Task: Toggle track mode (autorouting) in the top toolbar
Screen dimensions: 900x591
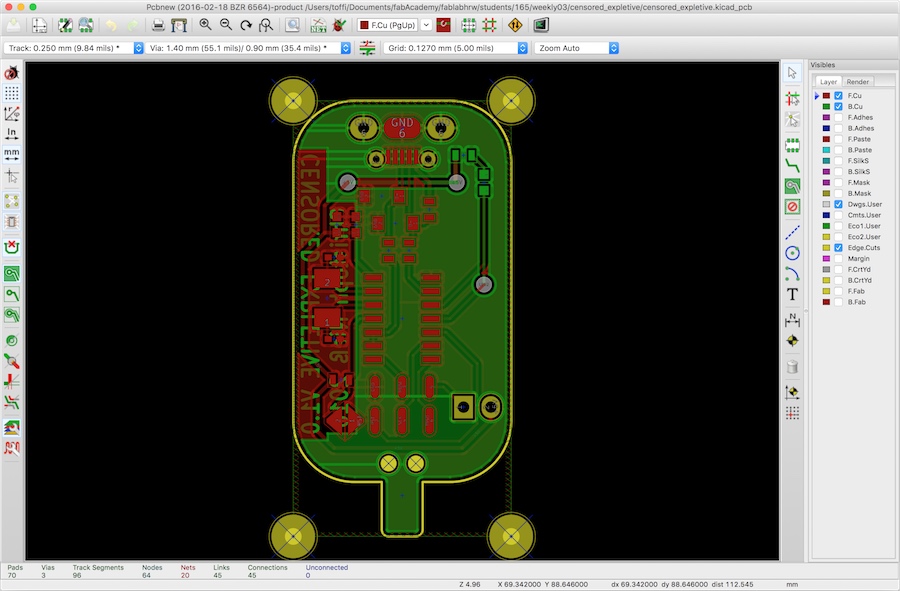Action: click(x=489, y=25)
